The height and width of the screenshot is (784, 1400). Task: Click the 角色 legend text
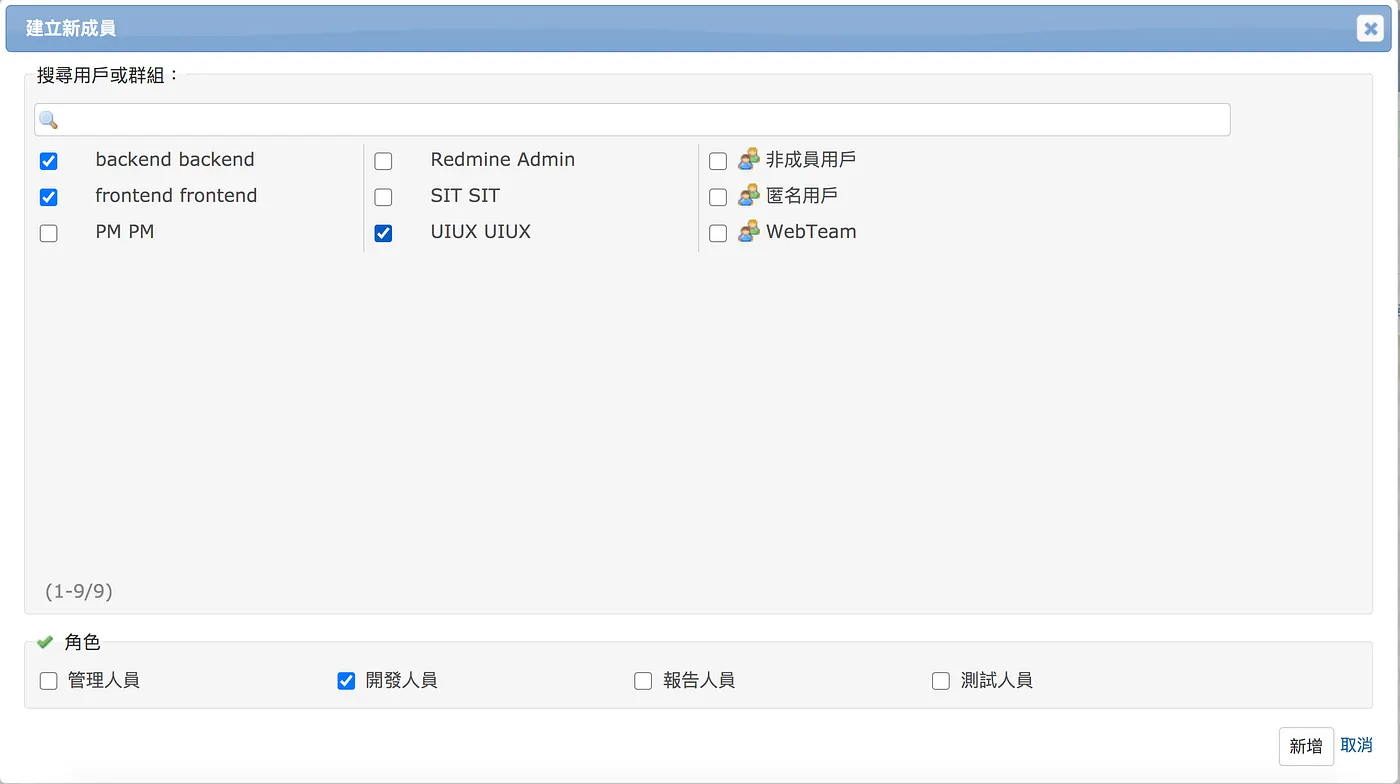click(82, 642)
